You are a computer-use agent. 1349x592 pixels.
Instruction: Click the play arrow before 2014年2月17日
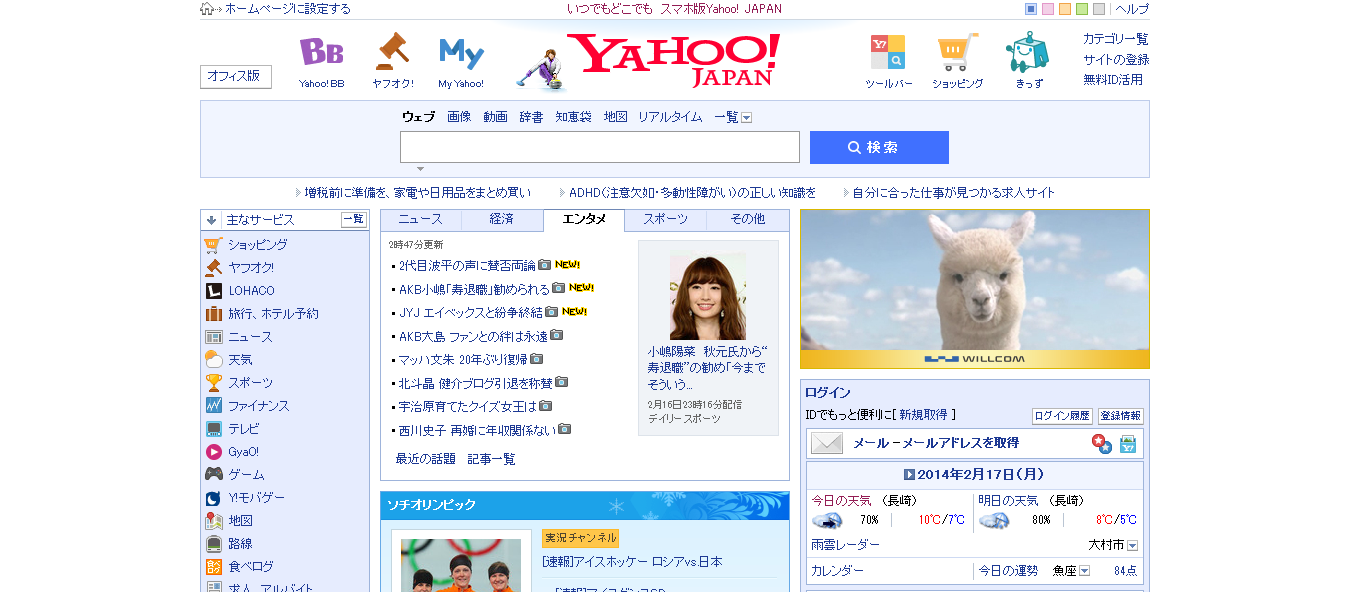click(910, 475)
